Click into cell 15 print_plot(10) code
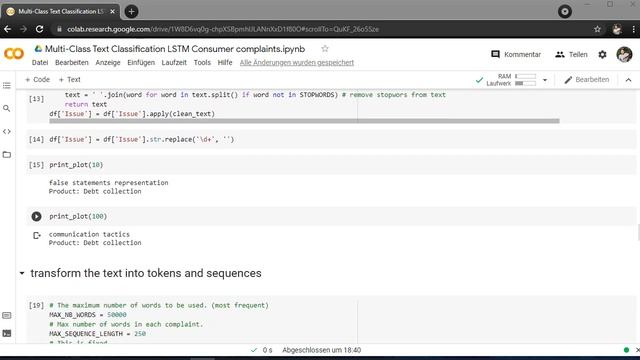 point(76,165)
